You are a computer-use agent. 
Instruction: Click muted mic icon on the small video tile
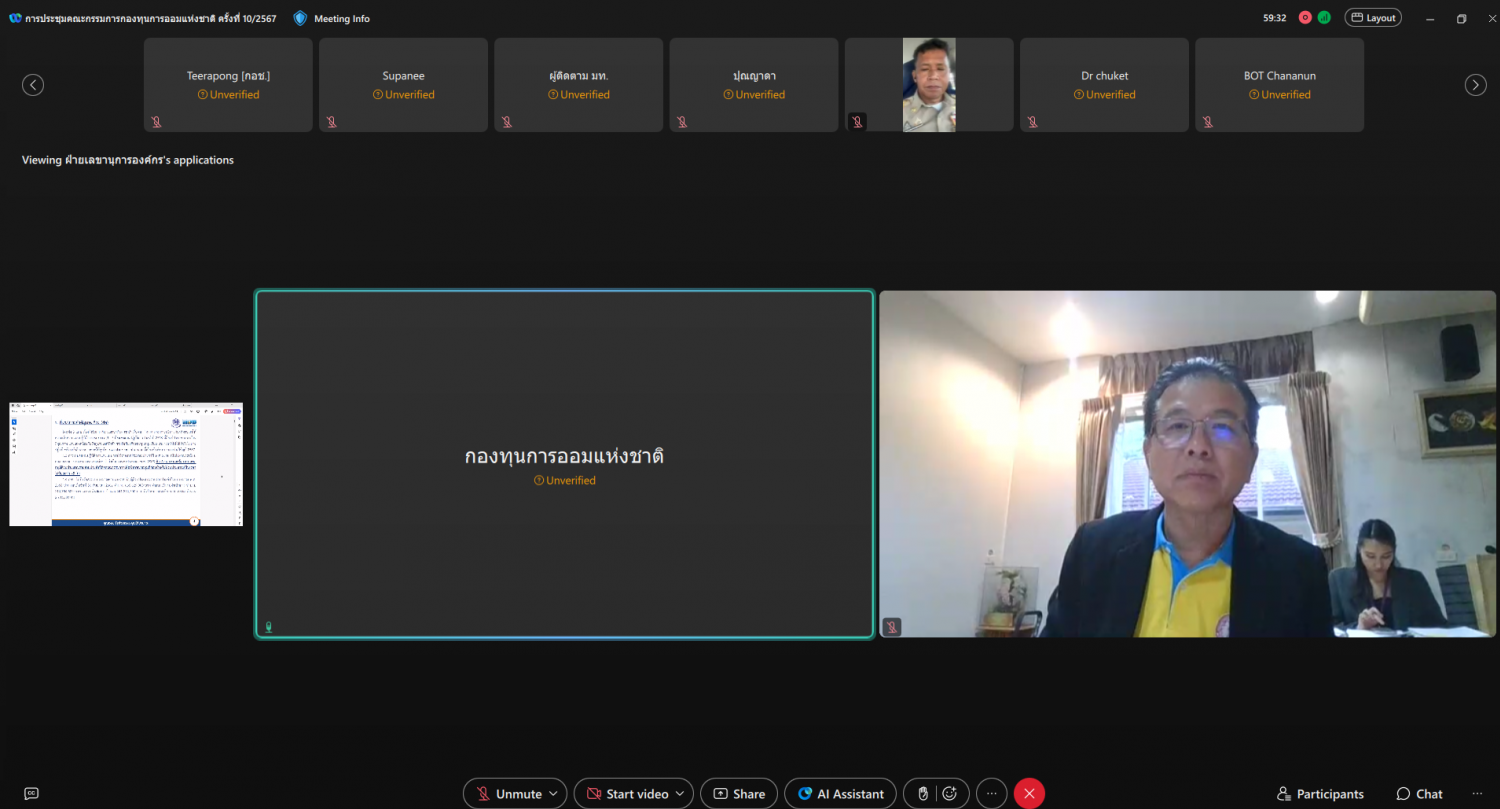(857, 122)
